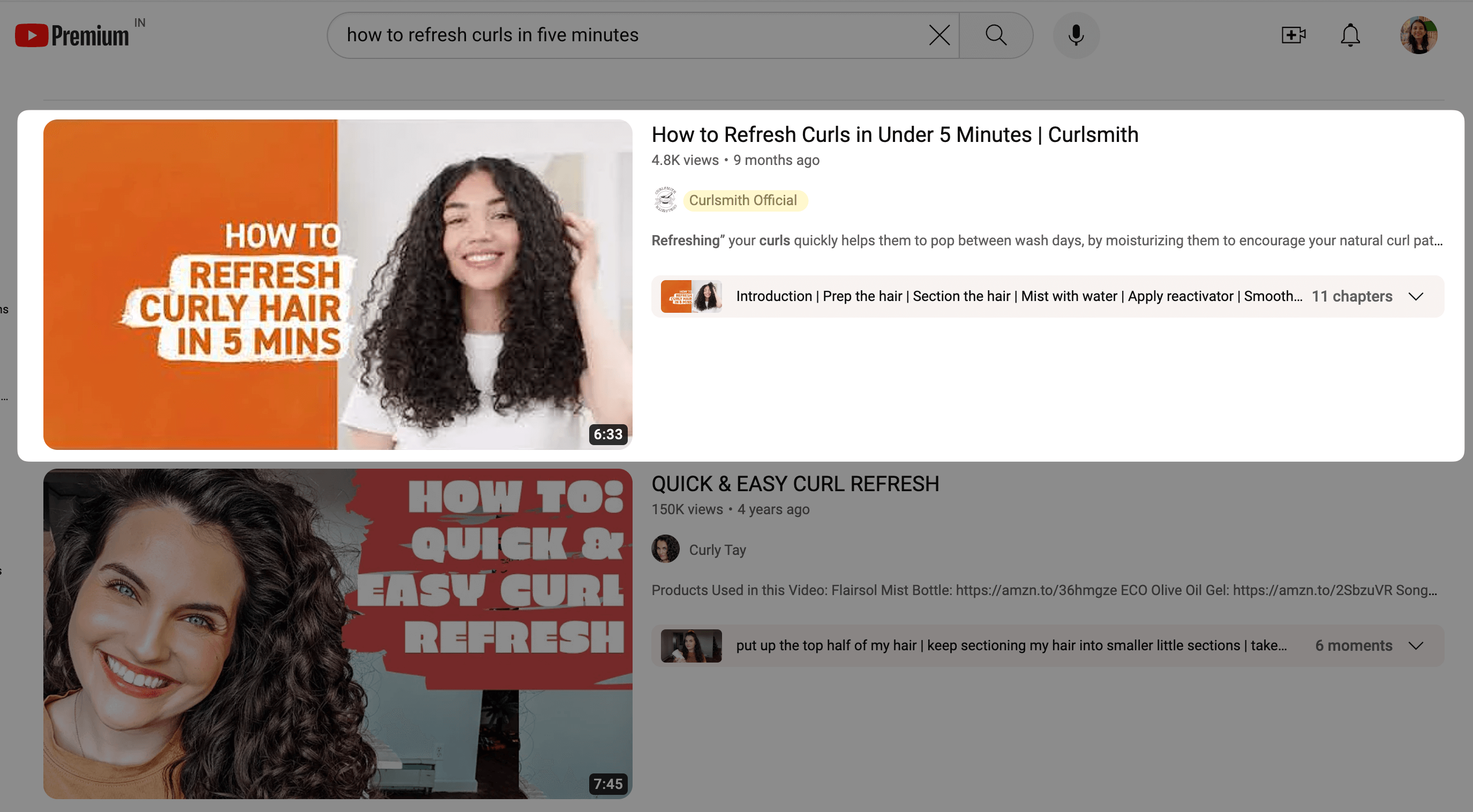Click the Curlsmith channel avatar icon
Image resolution: width=1473 pixels, height=812 pixels.
[665, 200]
